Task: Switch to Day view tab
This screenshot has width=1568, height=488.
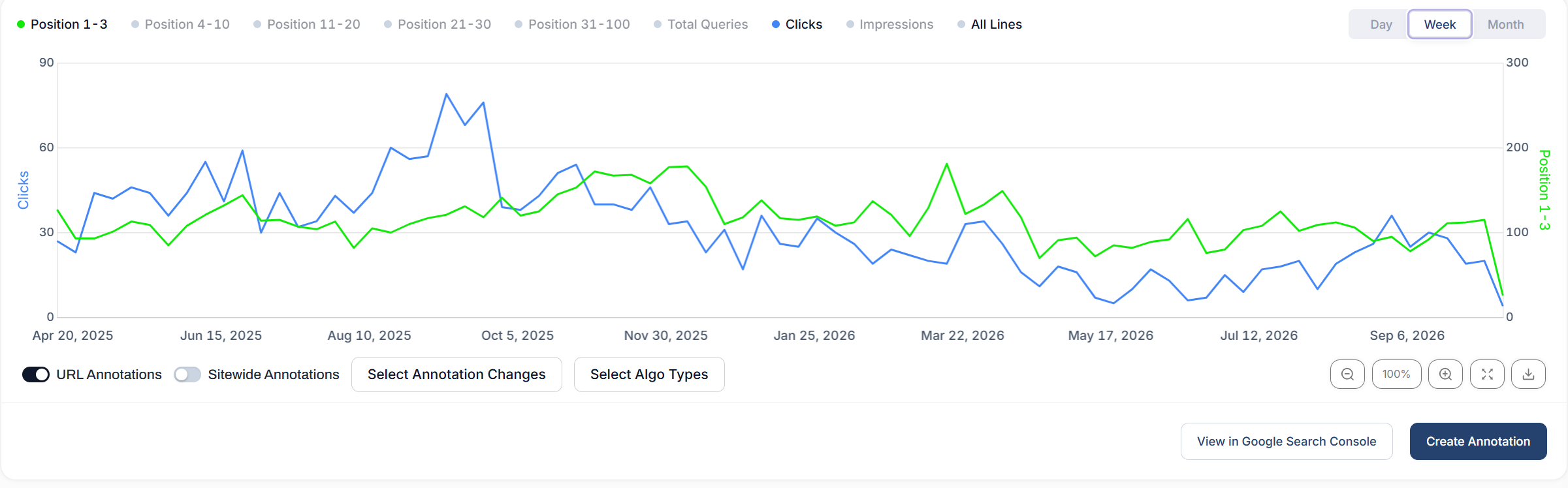Action: (1381, 24)
